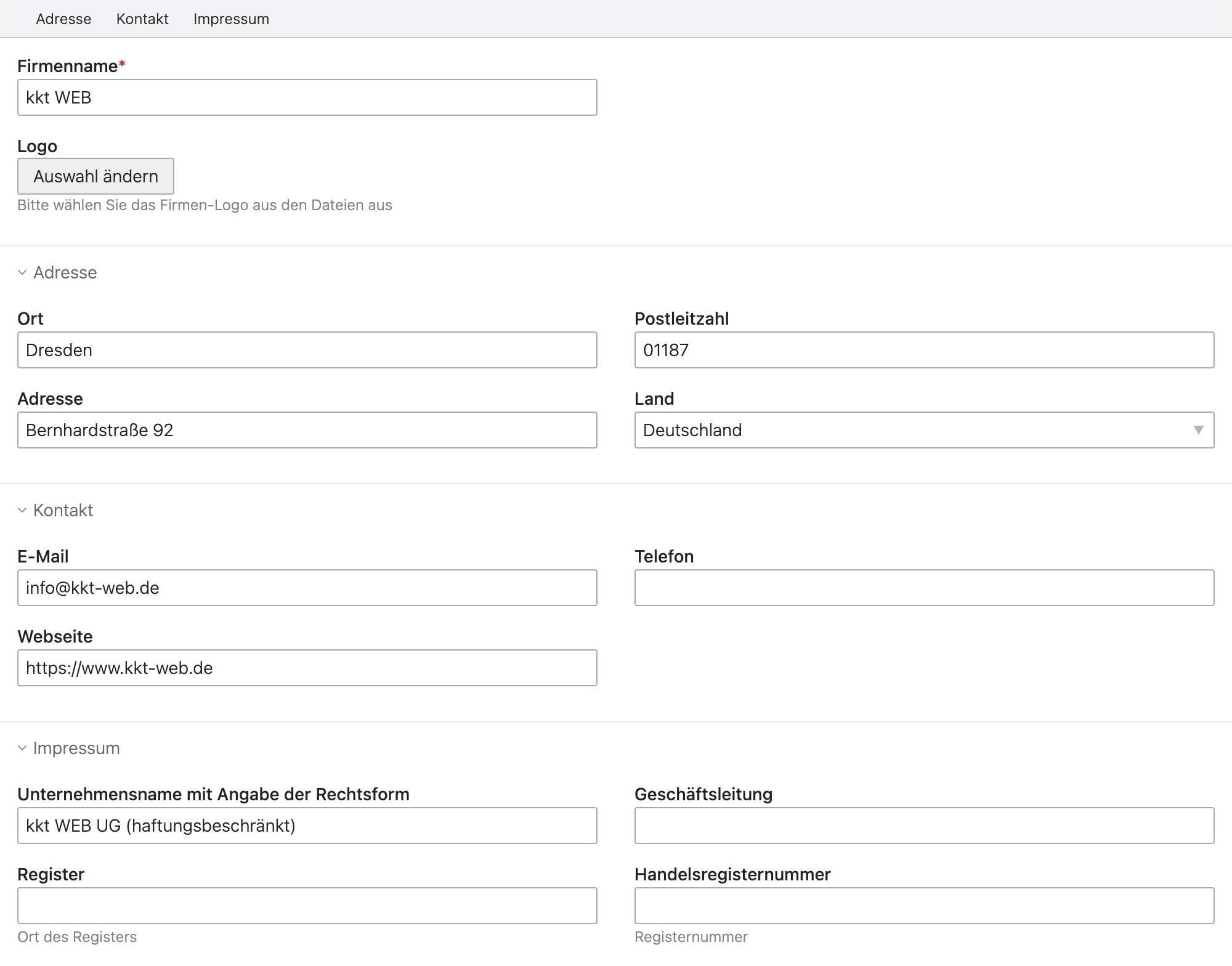Click the empty Register input field

[307, 906]
